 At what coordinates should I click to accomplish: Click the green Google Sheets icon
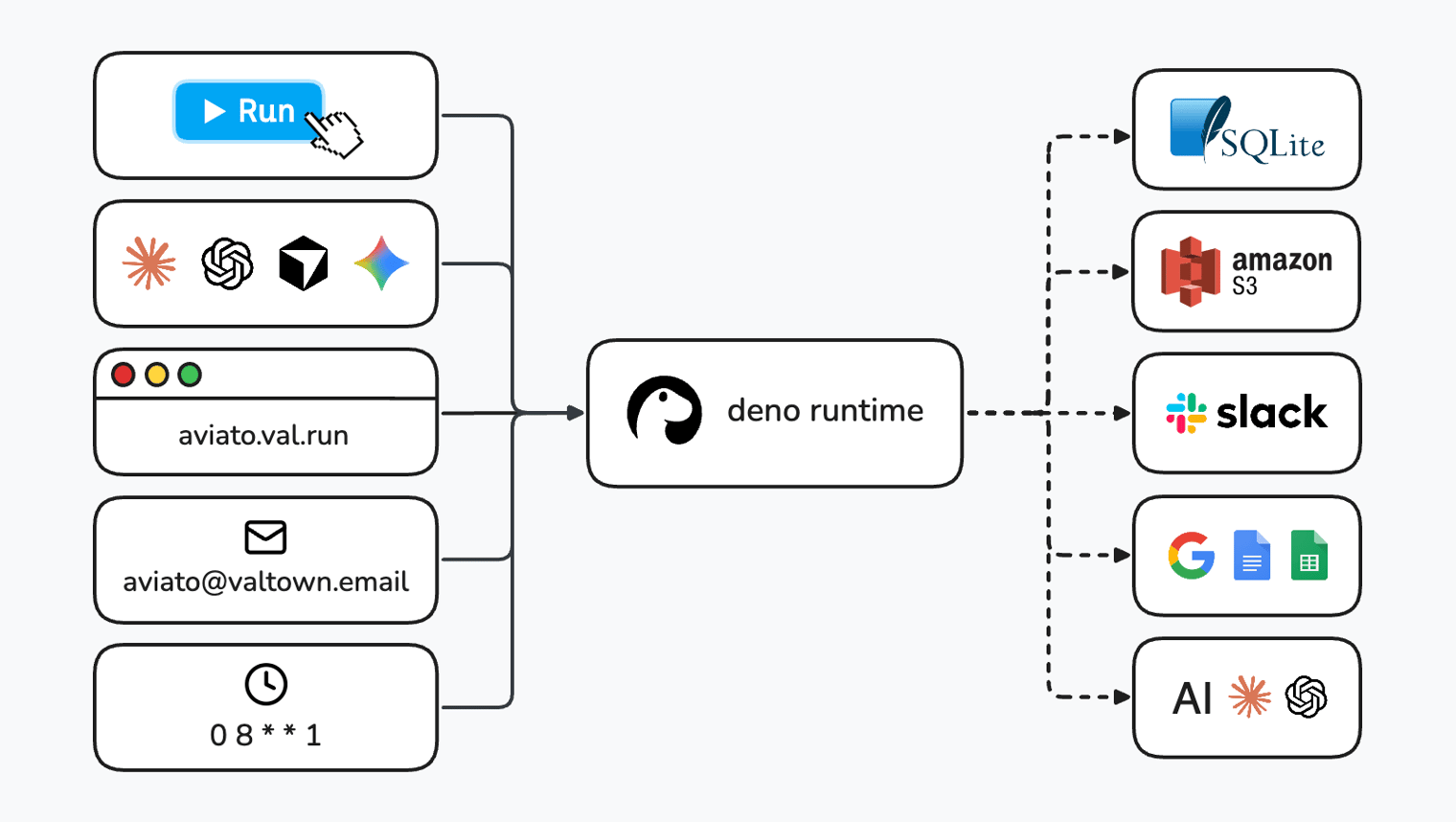pos(1309,556)
